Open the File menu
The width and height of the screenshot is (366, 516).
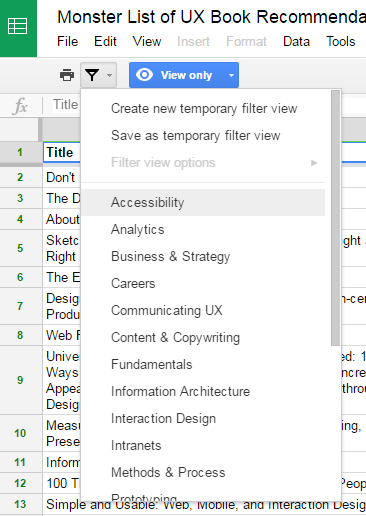click(x=68, y=42)
